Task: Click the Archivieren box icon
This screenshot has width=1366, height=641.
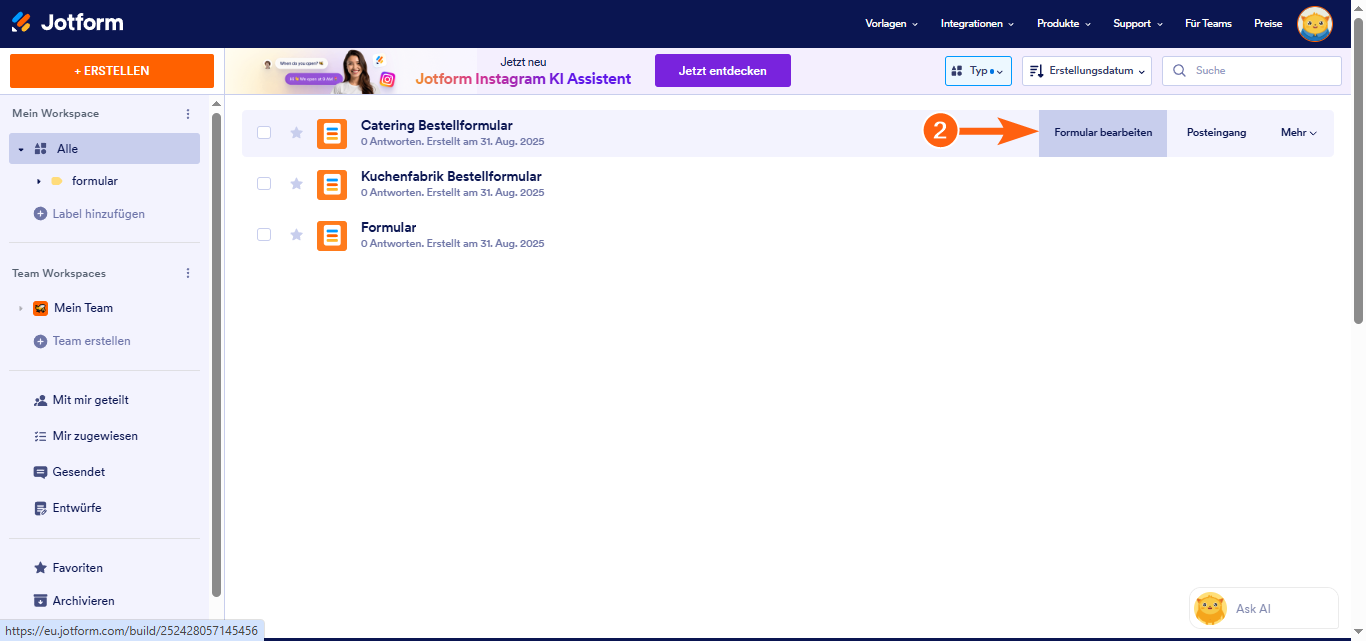Action: (x=41, y=601)
